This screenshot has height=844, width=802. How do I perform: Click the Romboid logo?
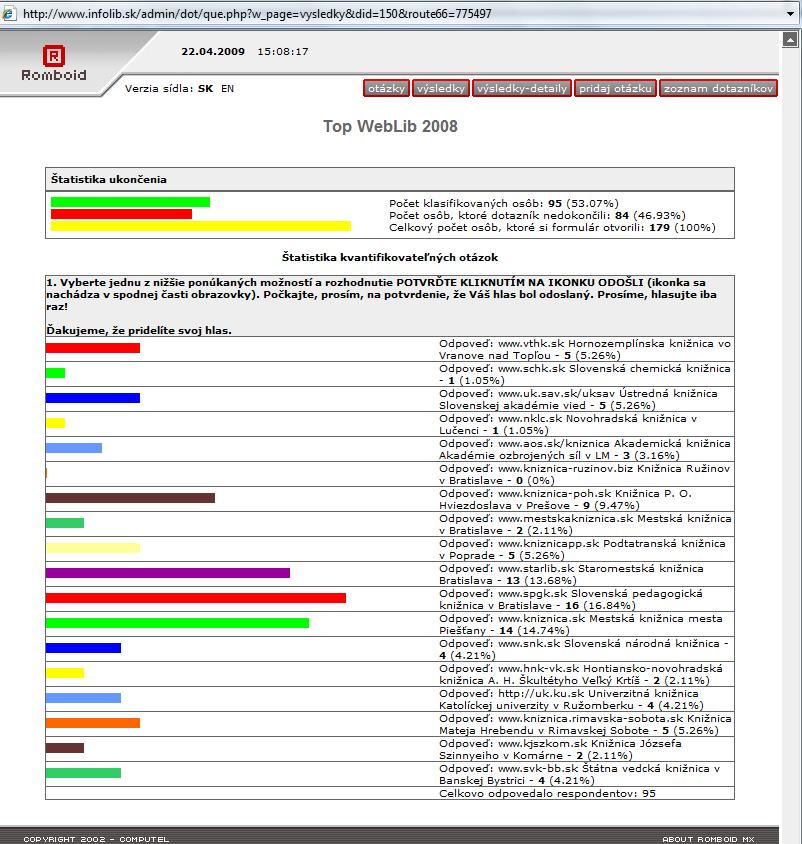54,63
